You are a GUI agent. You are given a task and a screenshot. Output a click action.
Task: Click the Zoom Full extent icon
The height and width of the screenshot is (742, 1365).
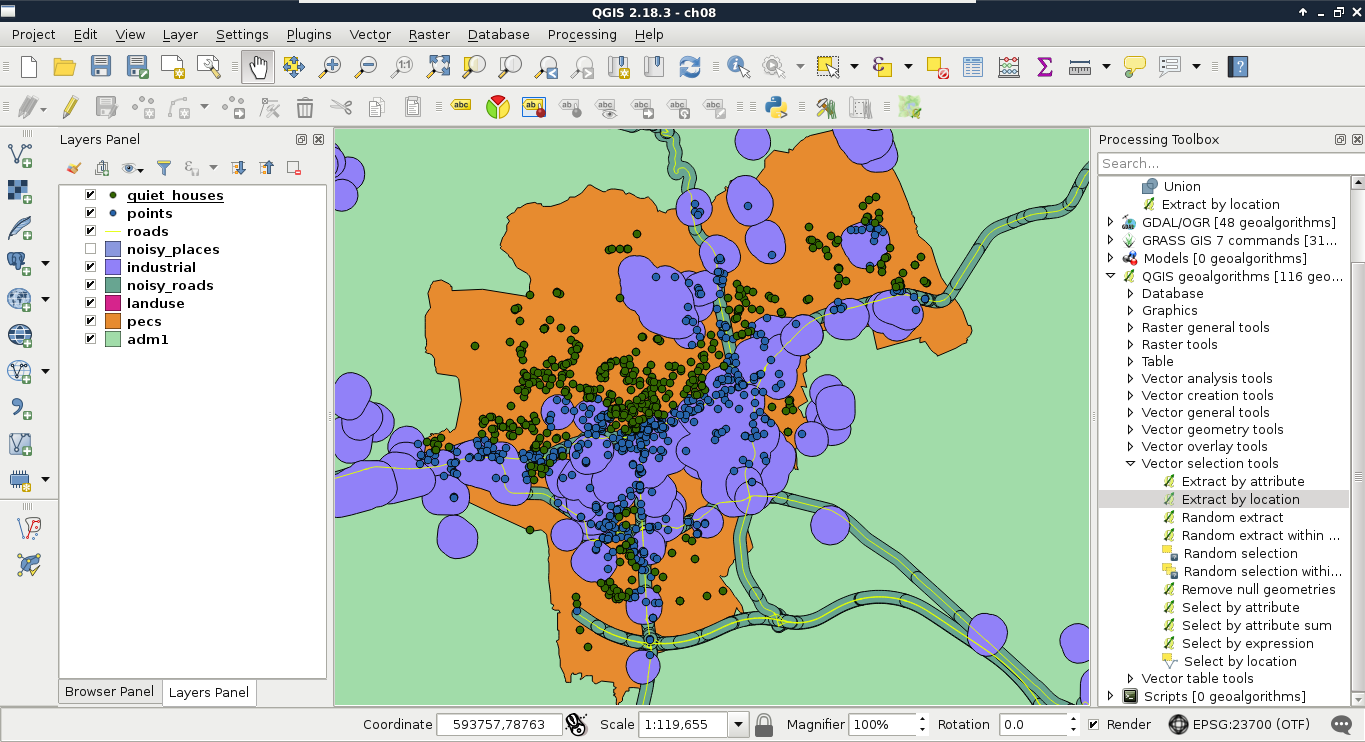(x=438, y=67)
